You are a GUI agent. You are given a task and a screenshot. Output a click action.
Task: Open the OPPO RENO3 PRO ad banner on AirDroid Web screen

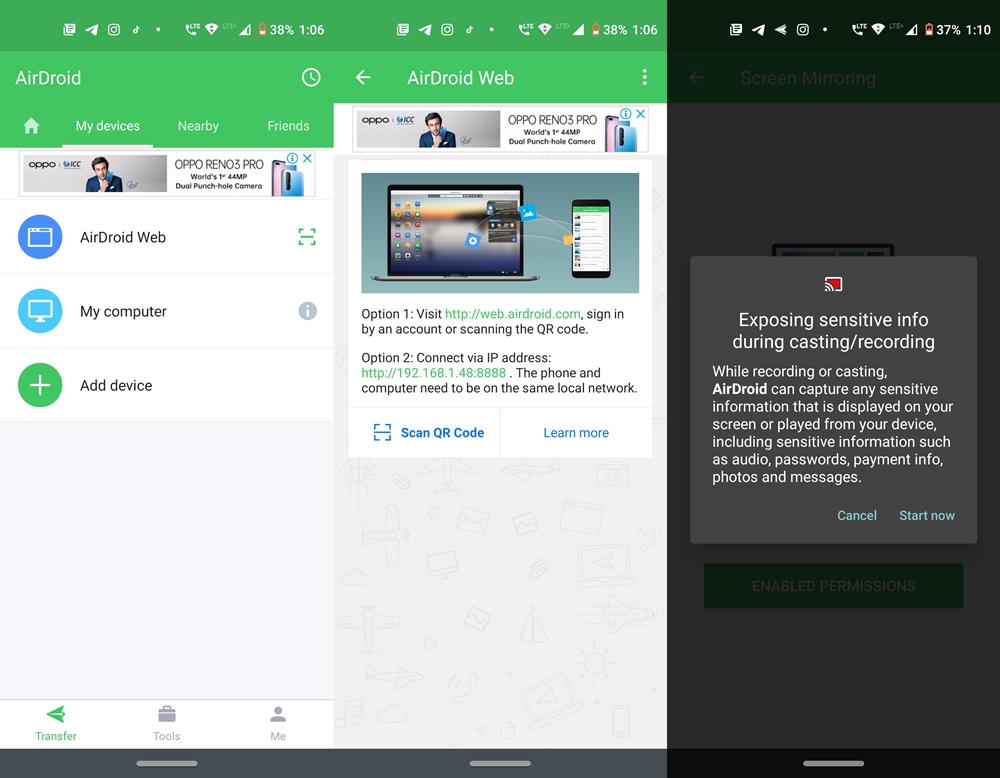point(500,129)
